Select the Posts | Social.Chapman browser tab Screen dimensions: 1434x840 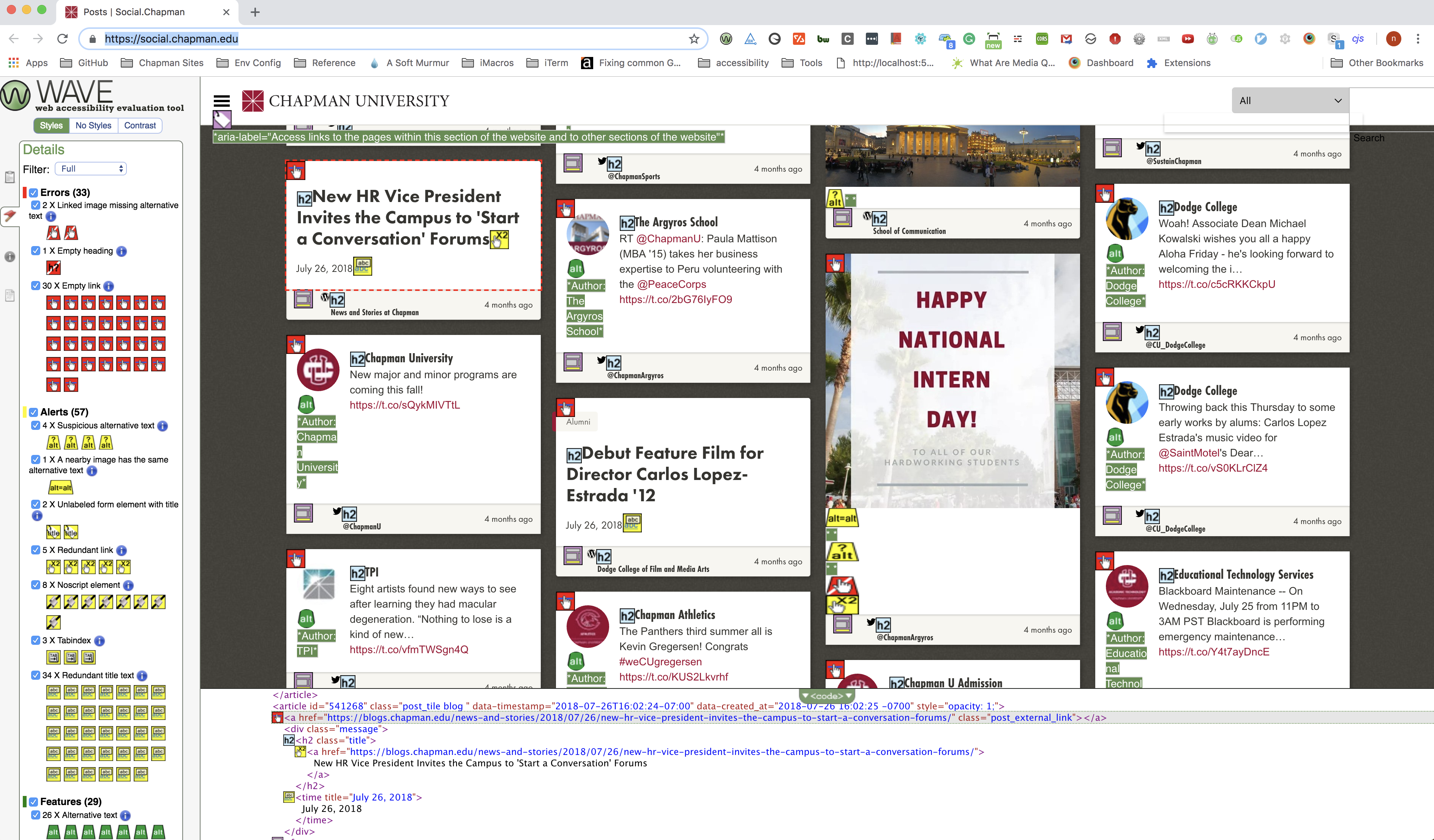click(148, 12)
